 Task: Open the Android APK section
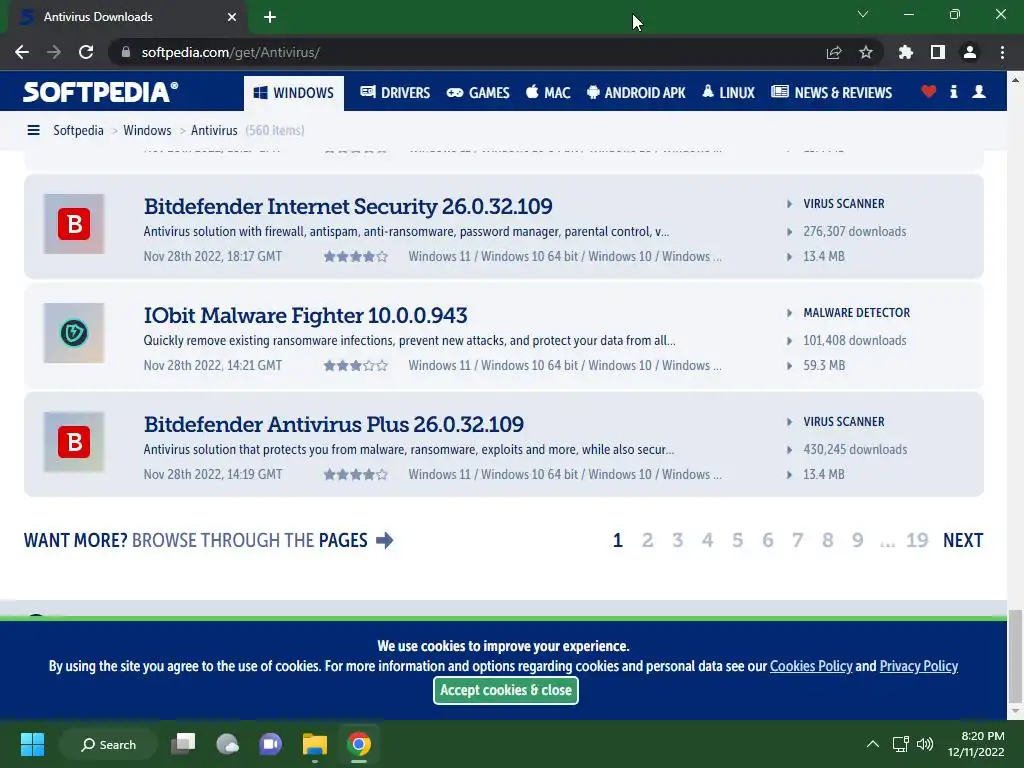point(636,93)
